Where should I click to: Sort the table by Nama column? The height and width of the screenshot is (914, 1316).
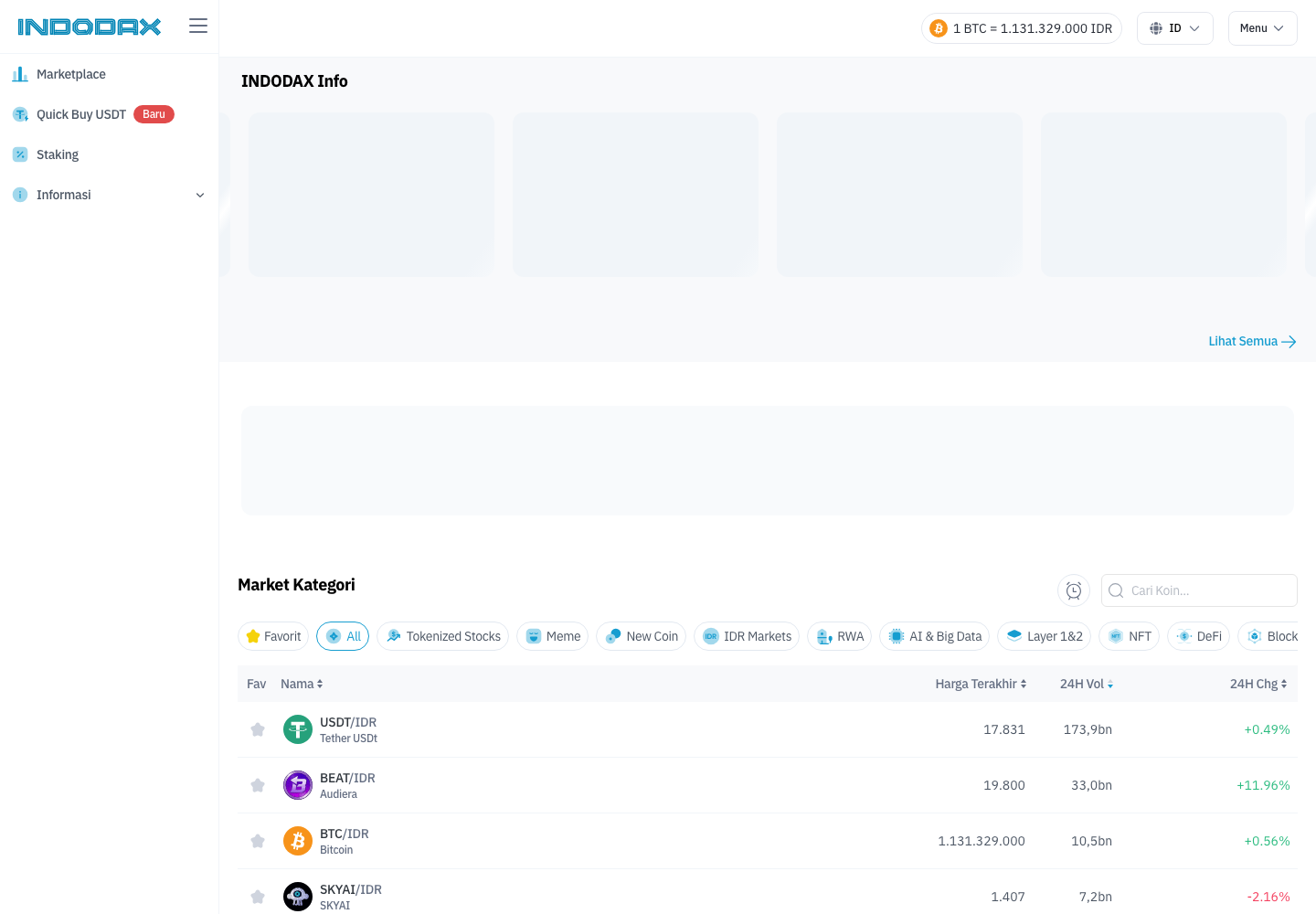pos(302,684)
